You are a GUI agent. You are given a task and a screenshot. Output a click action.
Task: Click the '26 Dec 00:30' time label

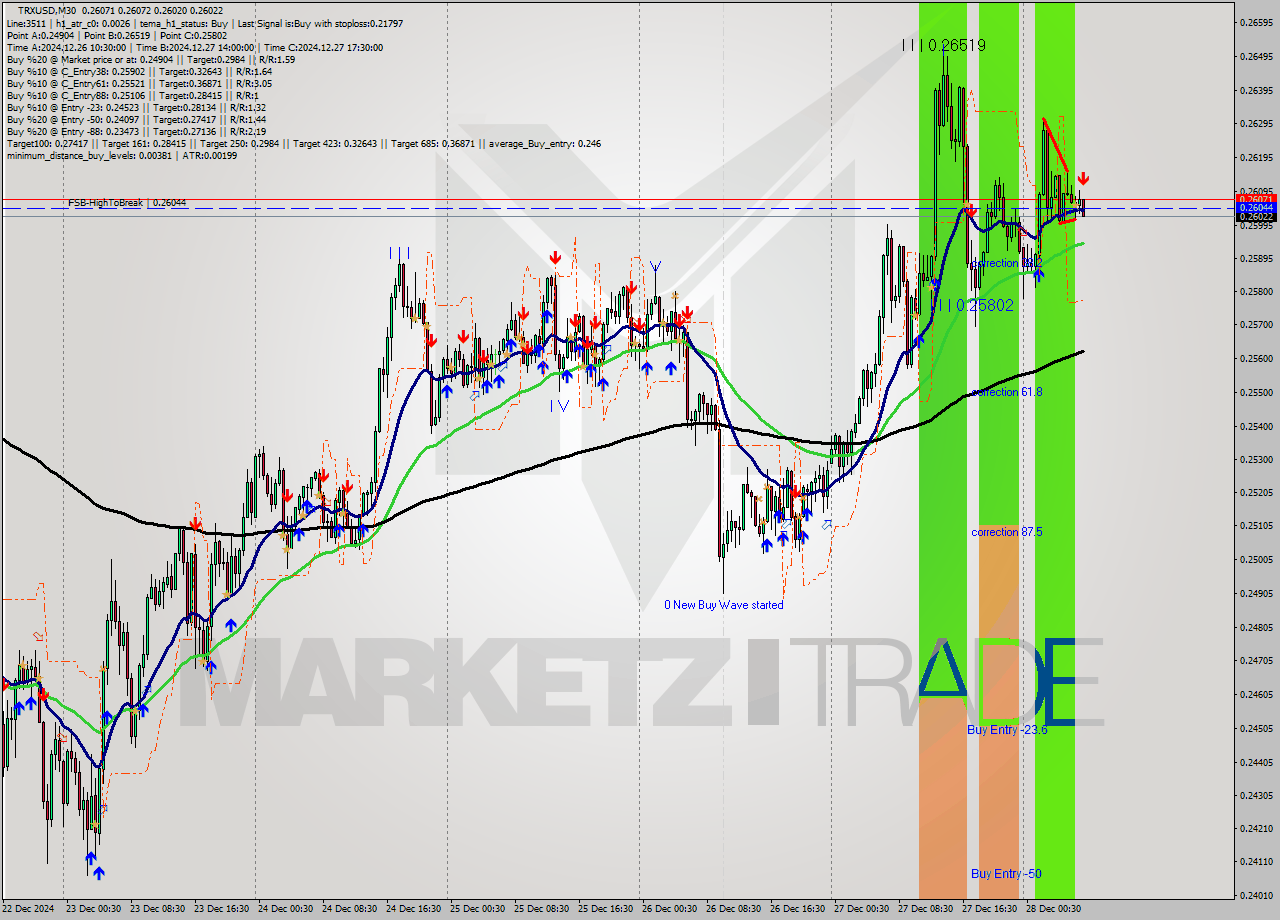pos(671,909)
